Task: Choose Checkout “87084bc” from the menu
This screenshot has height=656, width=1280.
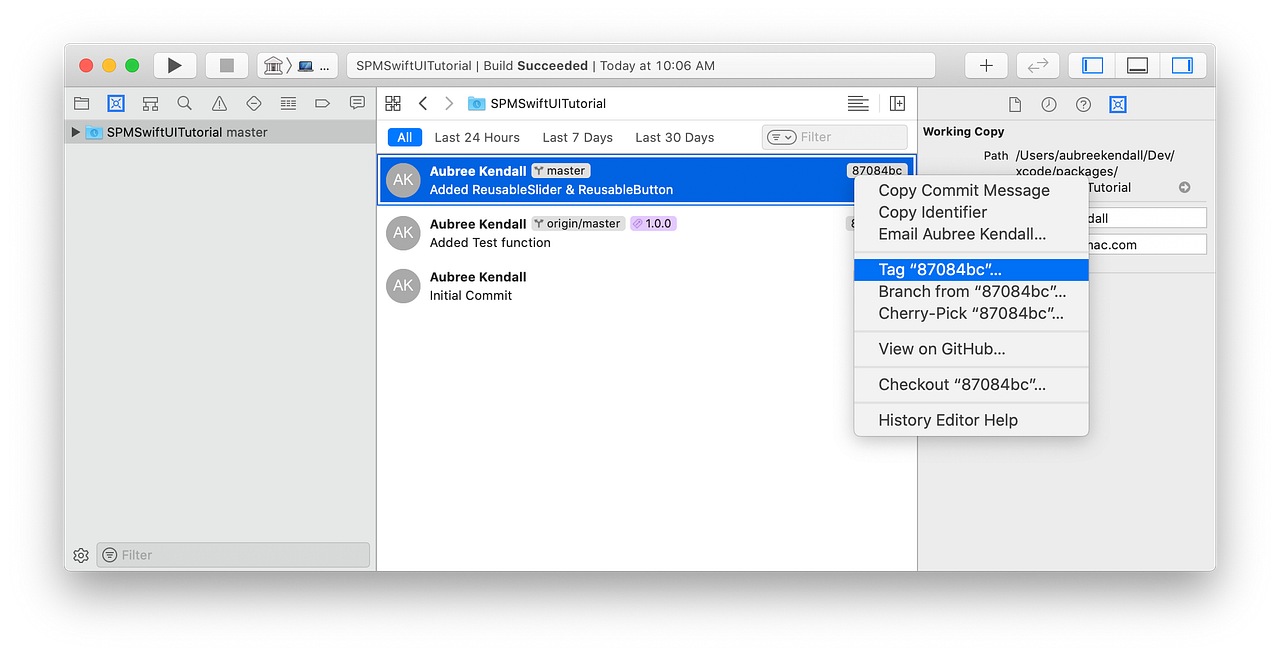Action: click(x=946, y=384)
